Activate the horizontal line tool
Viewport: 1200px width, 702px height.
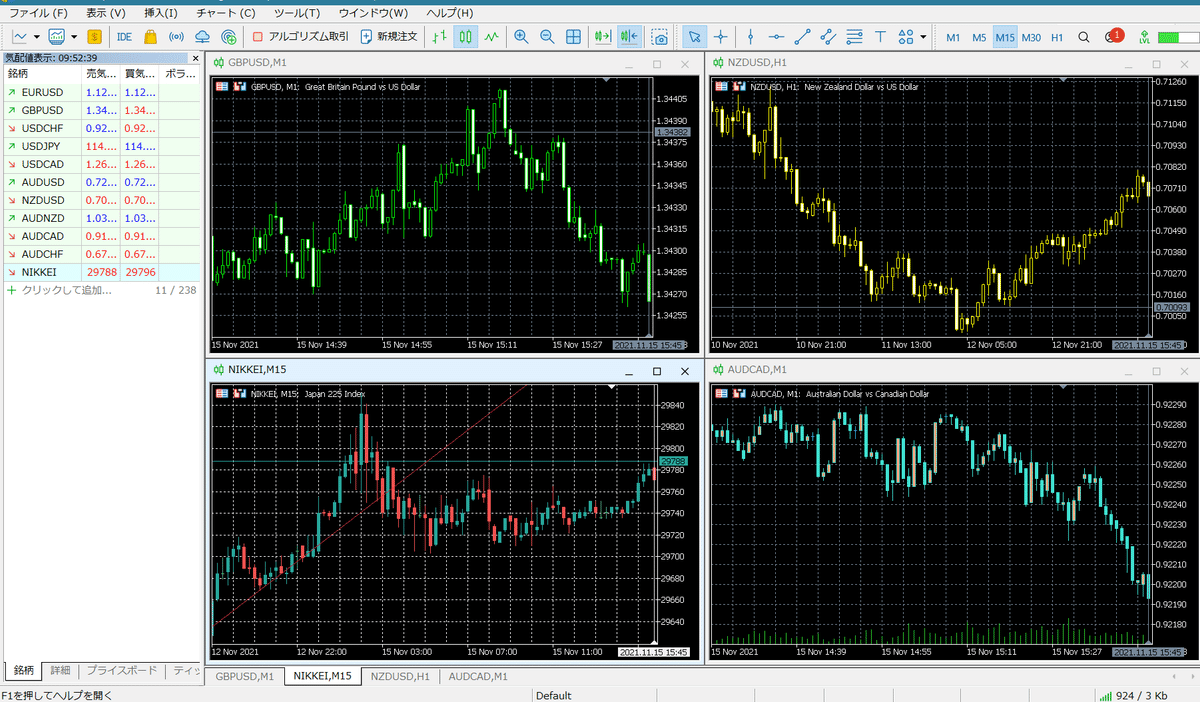[776, 37]
